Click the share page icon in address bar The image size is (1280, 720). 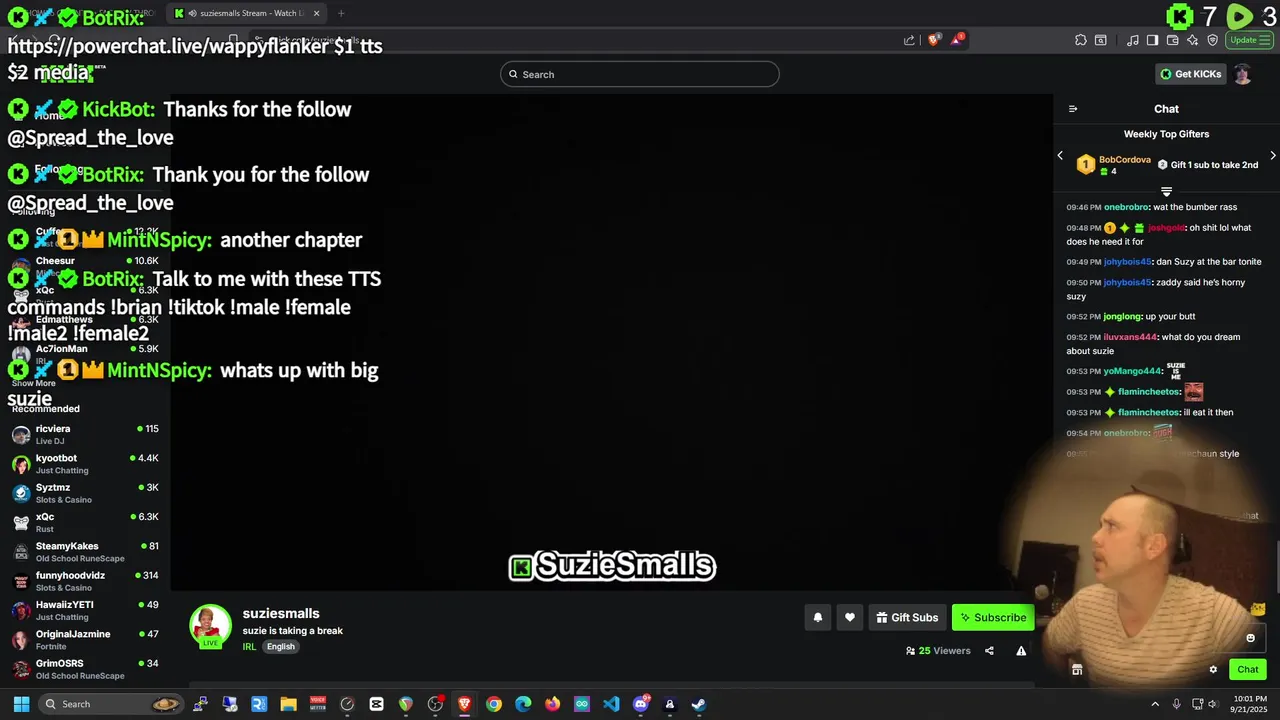[x=909, y=40]
